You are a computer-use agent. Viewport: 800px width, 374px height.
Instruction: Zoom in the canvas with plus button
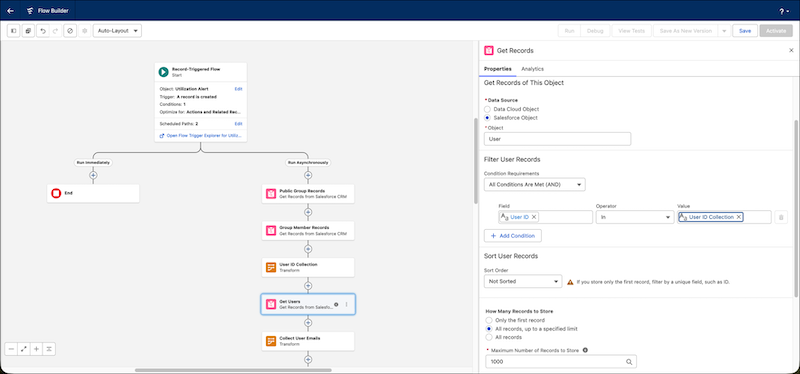click(36, 349)
